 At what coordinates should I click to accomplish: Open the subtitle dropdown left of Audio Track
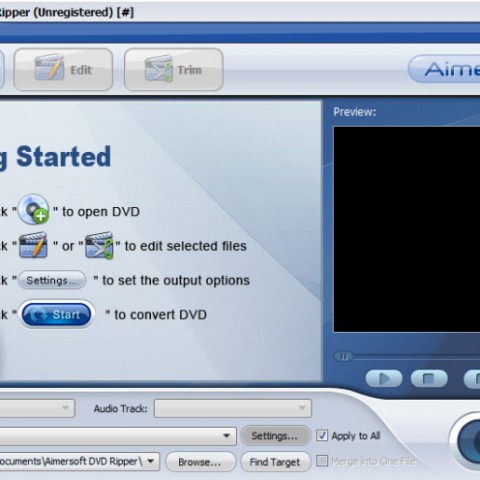click(x=37, y=408)
